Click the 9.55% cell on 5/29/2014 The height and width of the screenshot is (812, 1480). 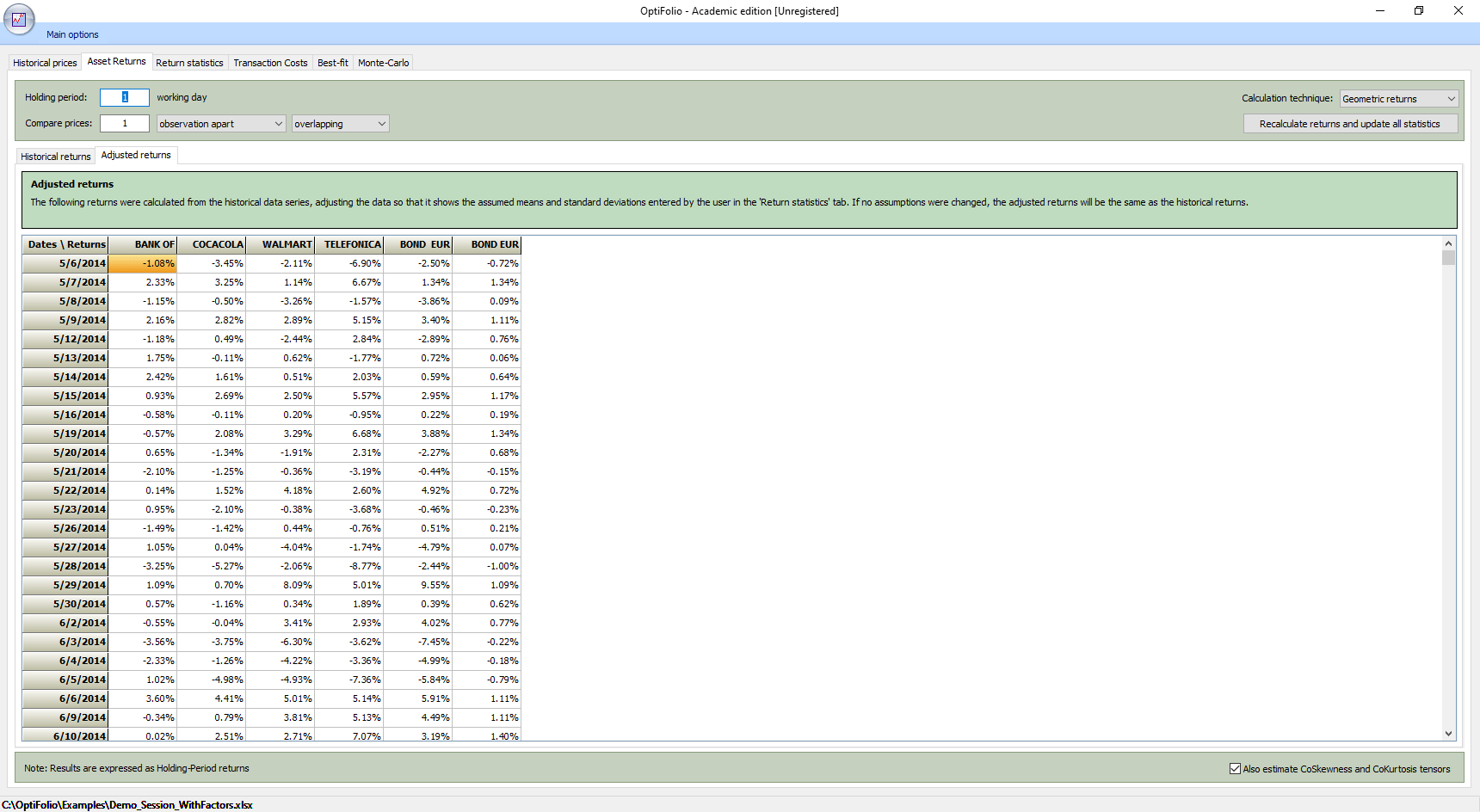point(418,585)
